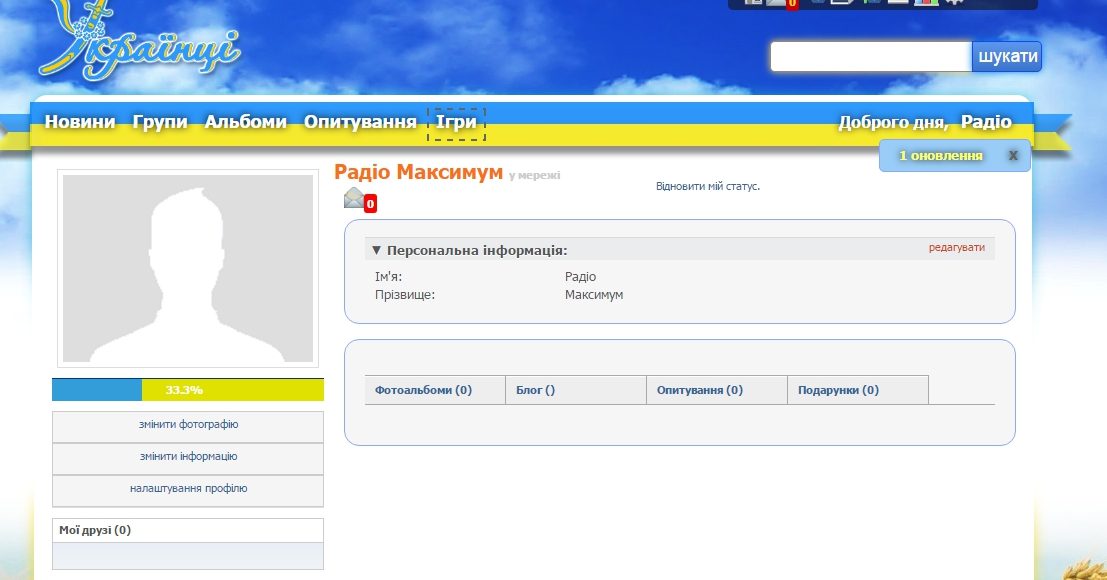Open the Альбоми menu item
The height and width of the screenshot is (580, 1107).
click(246, 122)
